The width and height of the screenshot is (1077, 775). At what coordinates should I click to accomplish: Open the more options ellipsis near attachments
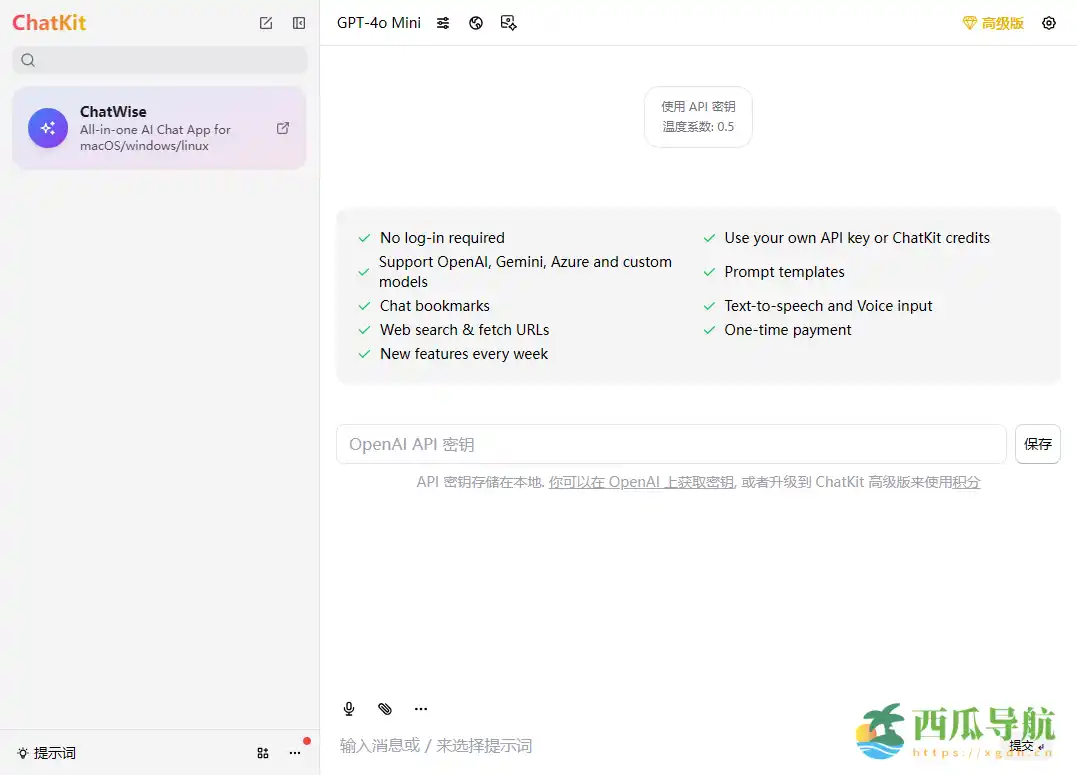pos(420,708)
